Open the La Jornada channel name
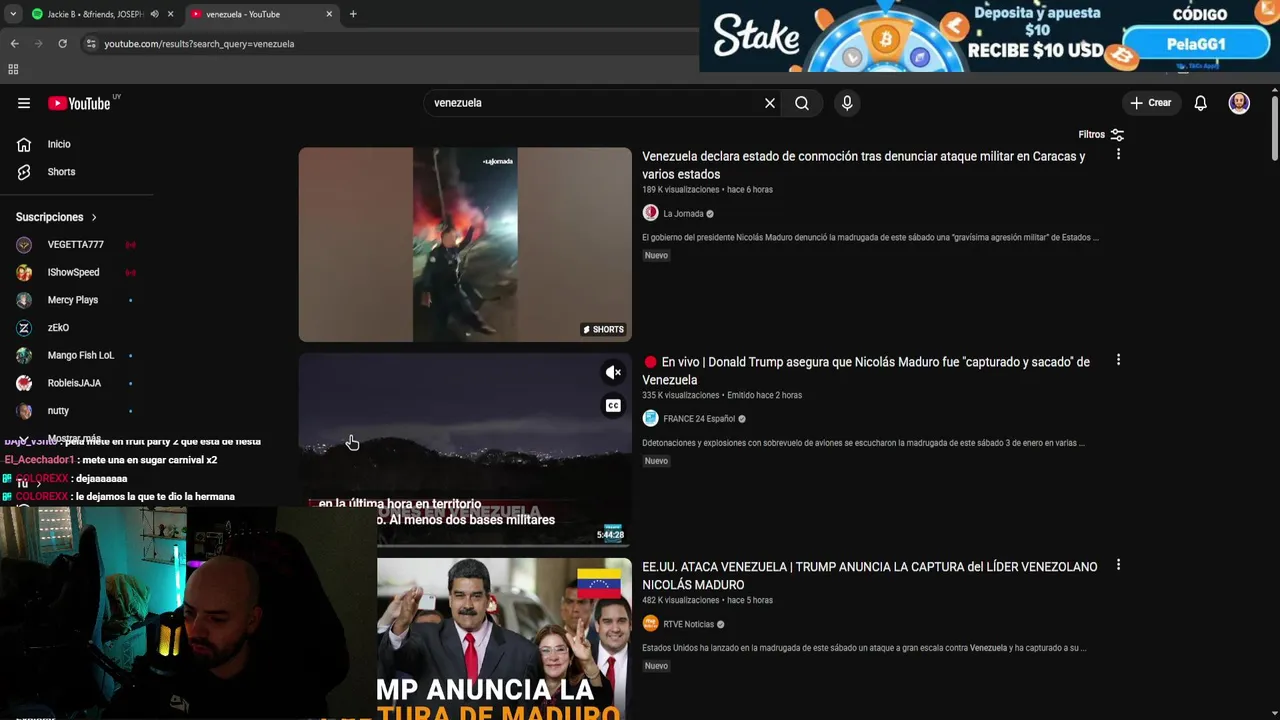Image resolution: width=1280 pixels, height=720 pixels. pyautogui.click(x=683, y=213)
